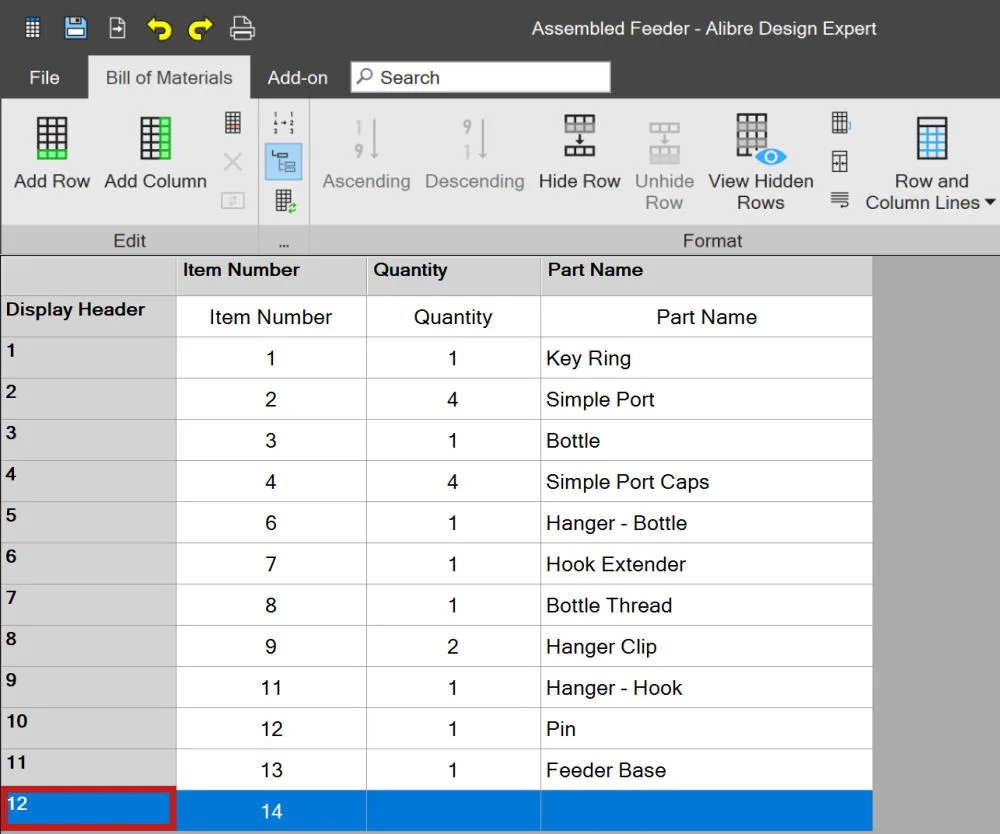This screenshot has width=1000, height=834.
Task: Click the grayed X delete icon
Action: pyautogui.click(x=233, y=162)
